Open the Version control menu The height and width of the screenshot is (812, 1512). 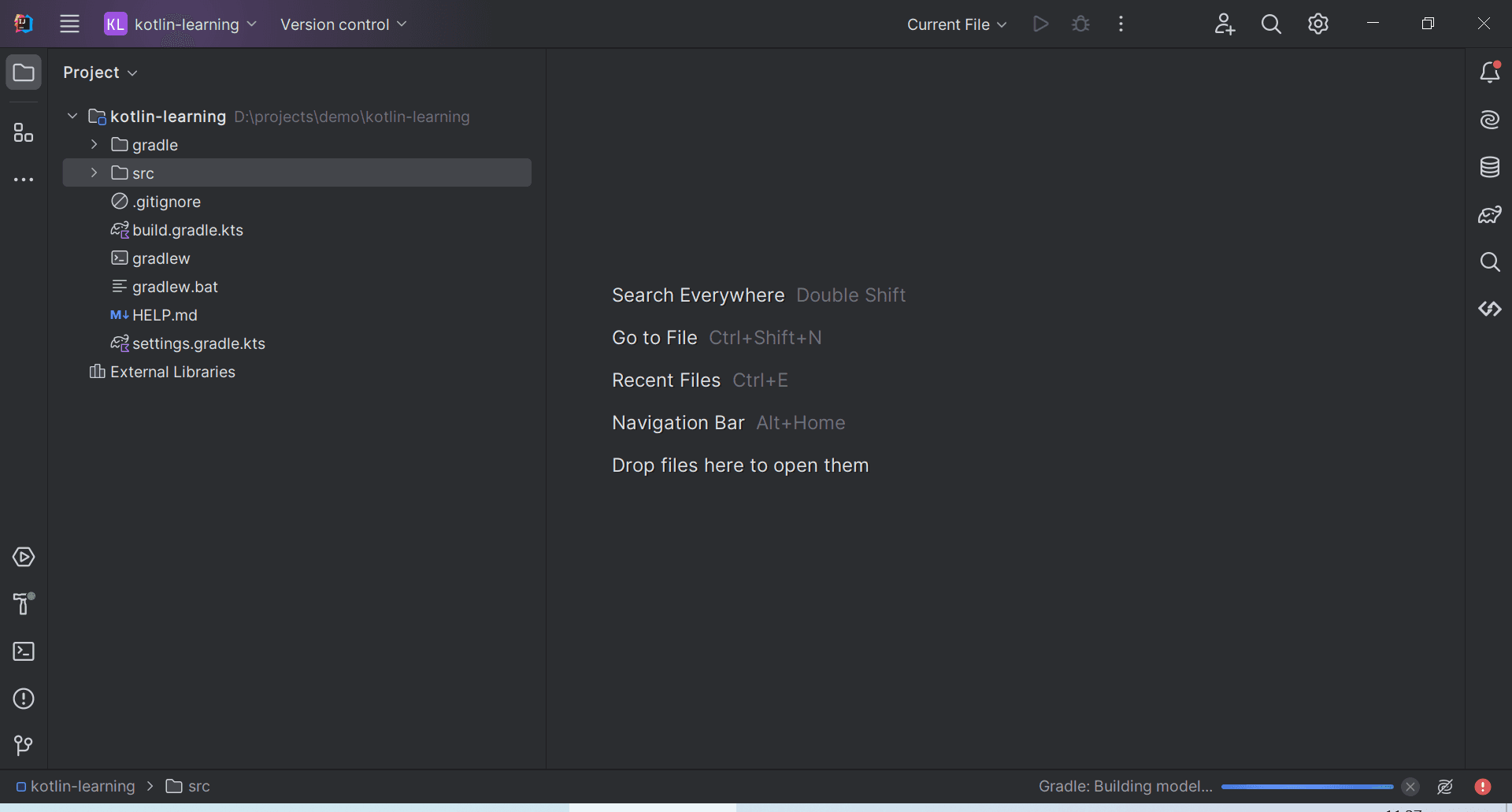point(343,24)
